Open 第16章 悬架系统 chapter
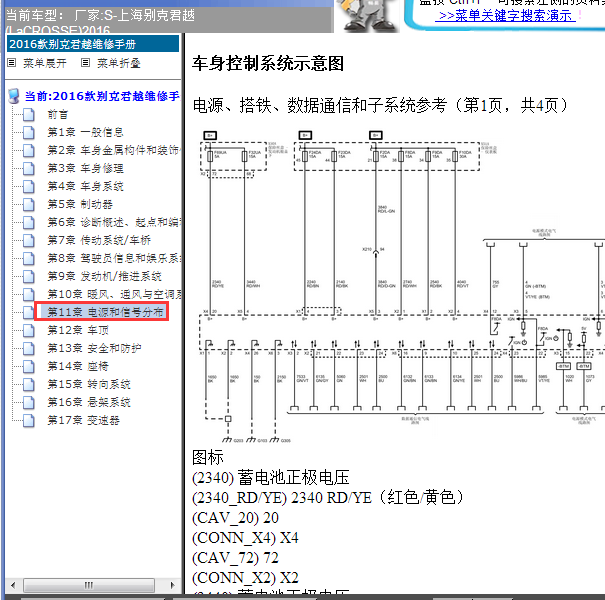 pos(89,402)
